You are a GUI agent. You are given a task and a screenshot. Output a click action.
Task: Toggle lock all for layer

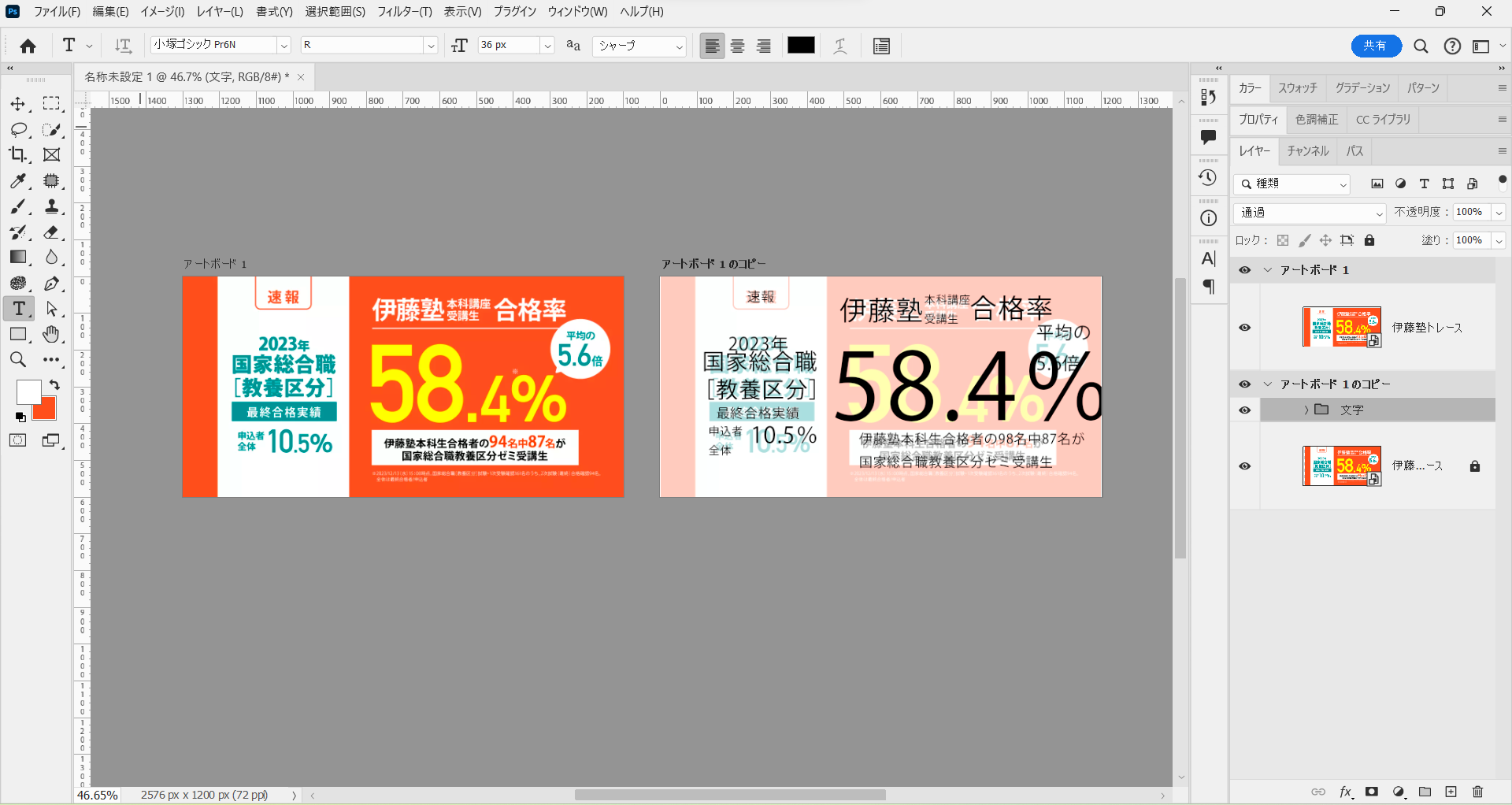pyautogui.click(x=1369, y=240)
